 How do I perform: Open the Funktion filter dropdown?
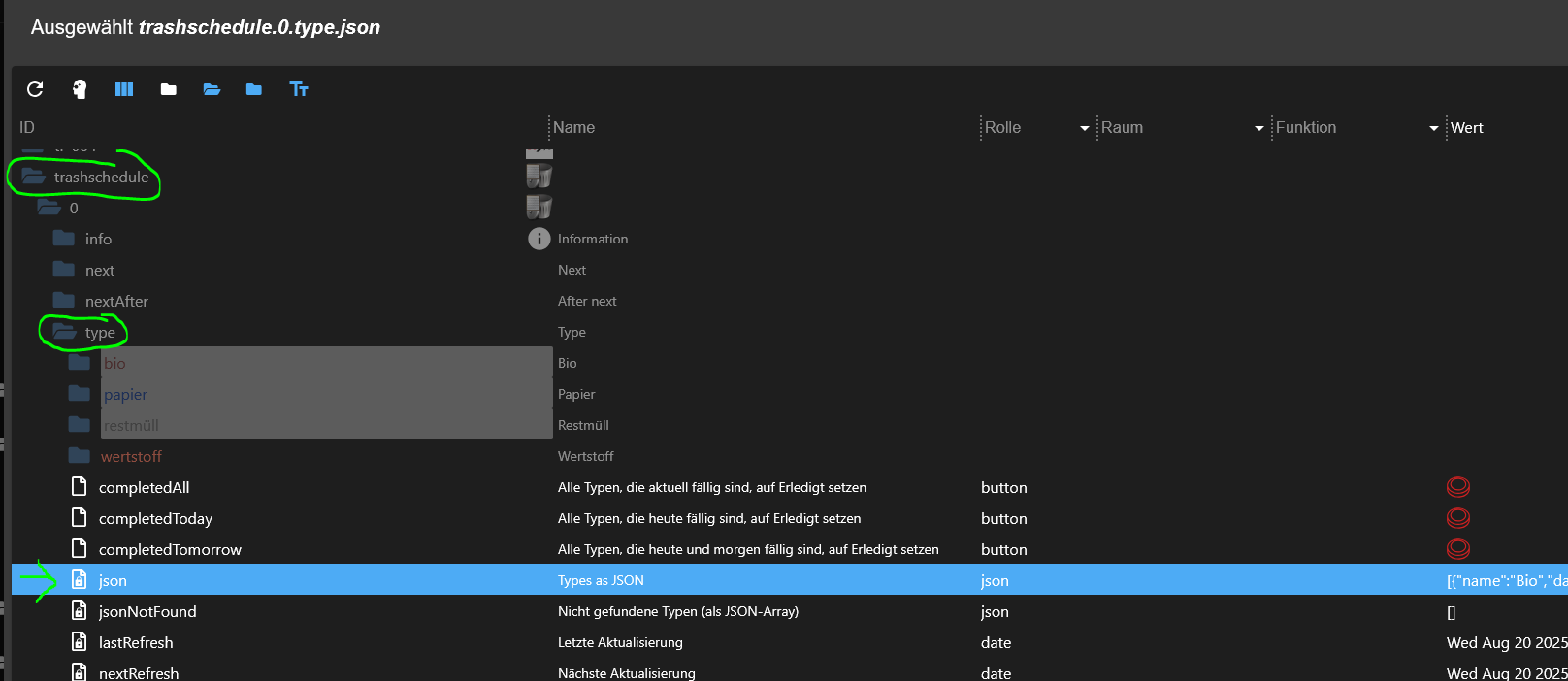(1433, 128)
